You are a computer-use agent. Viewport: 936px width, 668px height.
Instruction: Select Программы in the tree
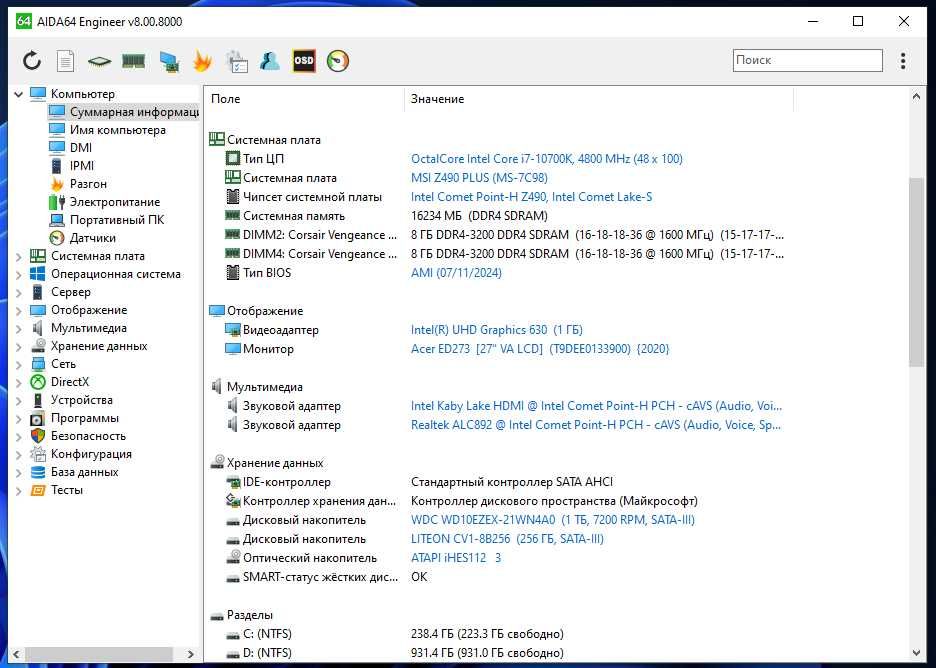click(x=85, y=418)
